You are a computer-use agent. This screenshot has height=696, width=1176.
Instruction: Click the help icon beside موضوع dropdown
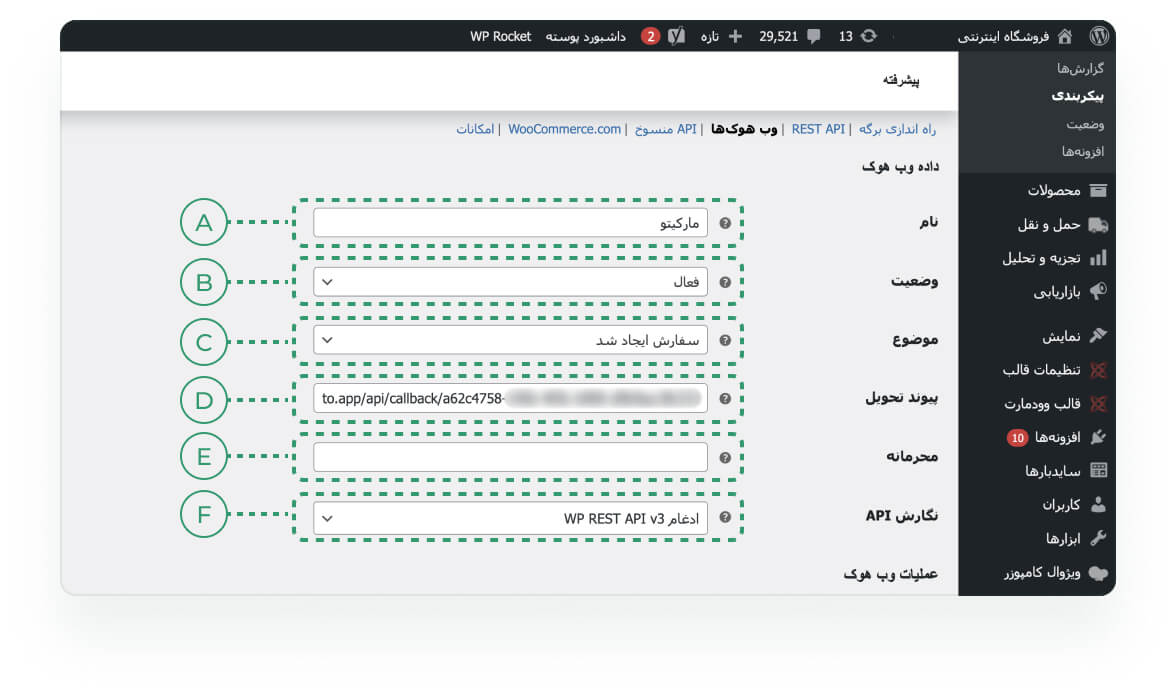click(725, 340)
